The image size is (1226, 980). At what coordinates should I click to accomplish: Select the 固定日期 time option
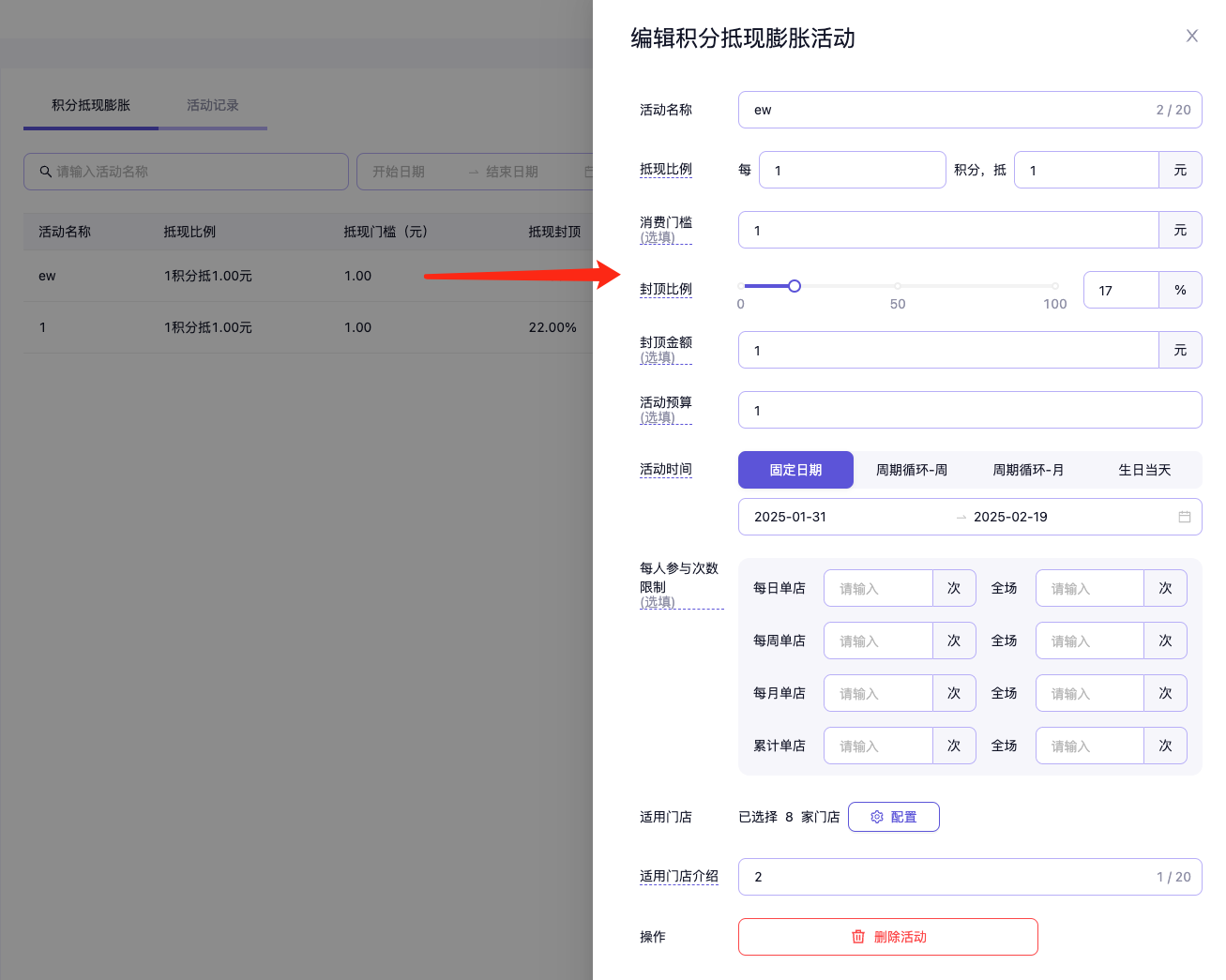tap(795, 470)
